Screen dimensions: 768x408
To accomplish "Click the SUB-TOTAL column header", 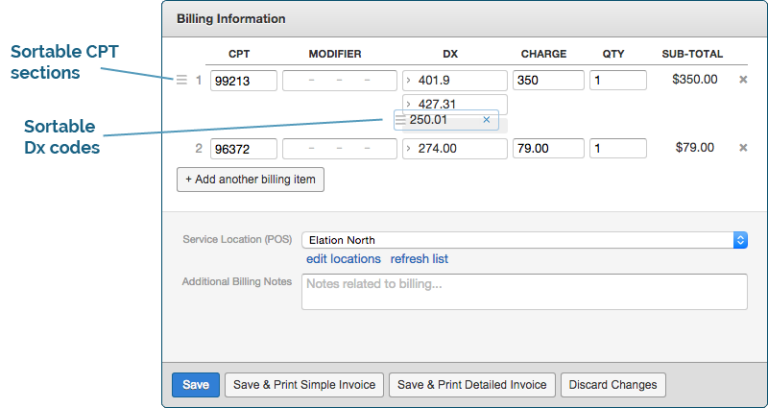I will (x=692, y=54).
